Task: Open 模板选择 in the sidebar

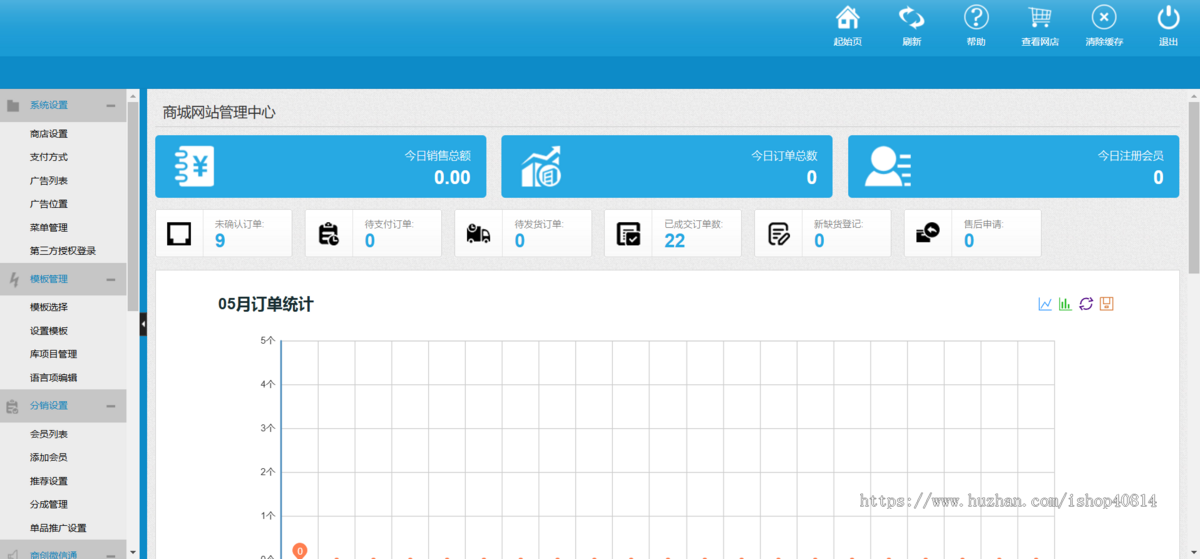Action: coord(49,307)
